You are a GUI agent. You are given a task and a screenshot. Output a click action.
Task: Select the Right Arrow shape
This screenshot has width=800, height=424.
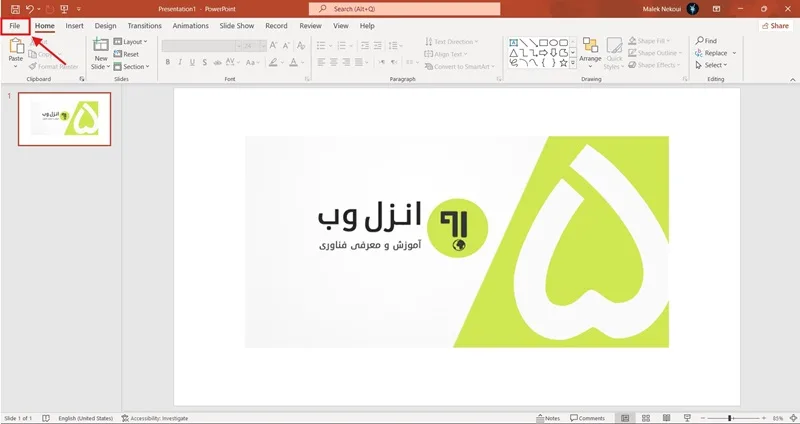coord(543,53)
